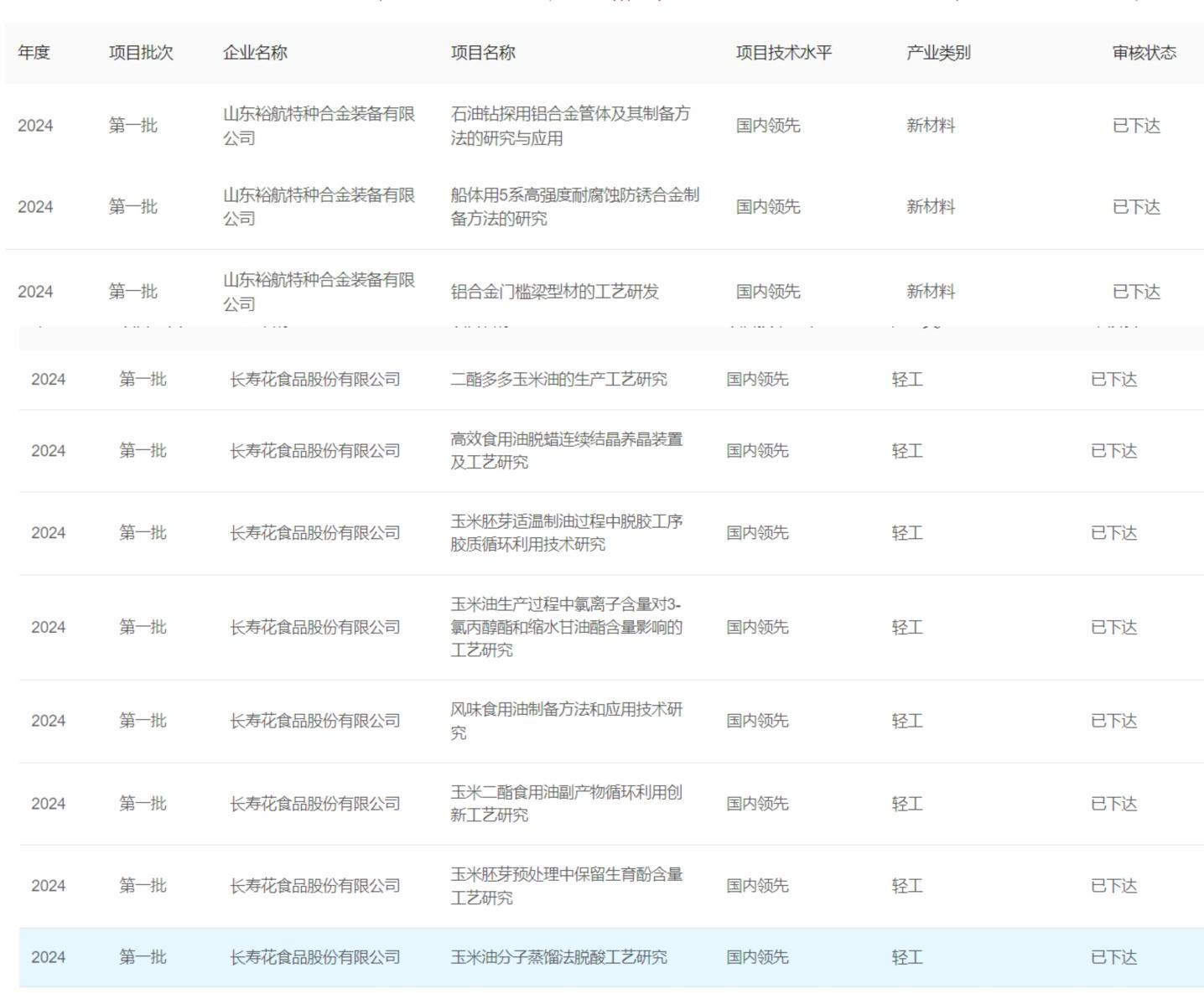The width and height of the screenshot is (1204, 994).
Task: Click project 玉米二酯食用油副产物循环利用创新工艺研究
Action: (x=566, y=804)
